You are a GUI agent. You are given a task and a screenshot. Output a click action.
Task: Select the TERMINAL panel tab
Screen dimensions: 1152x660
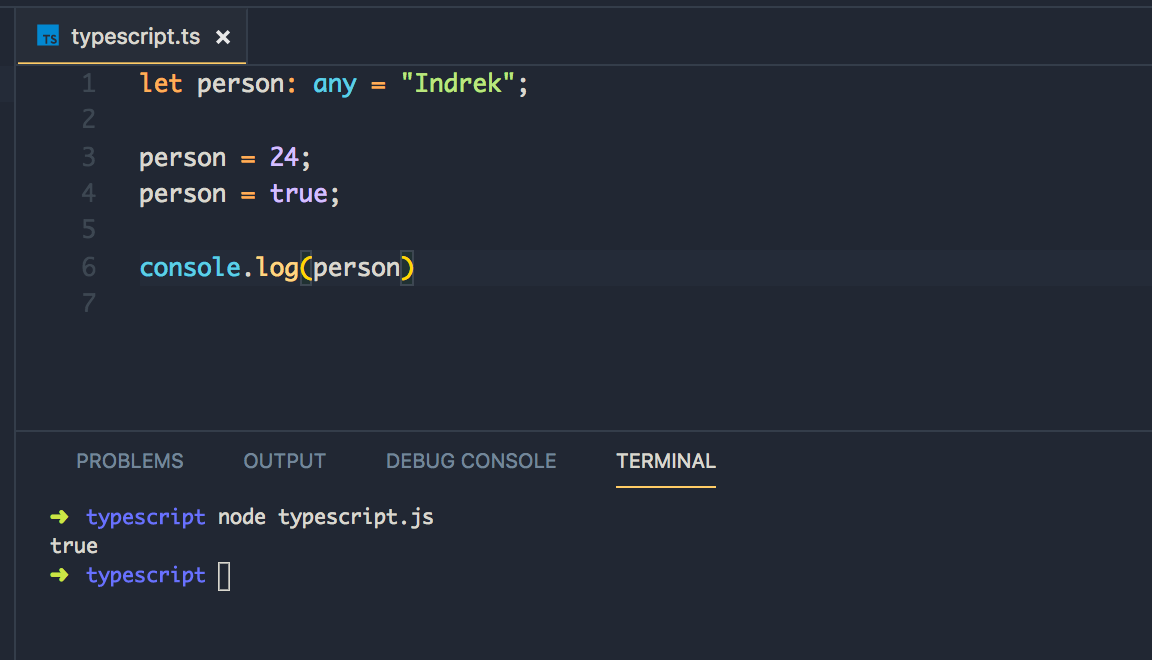(x=666, y=461)
